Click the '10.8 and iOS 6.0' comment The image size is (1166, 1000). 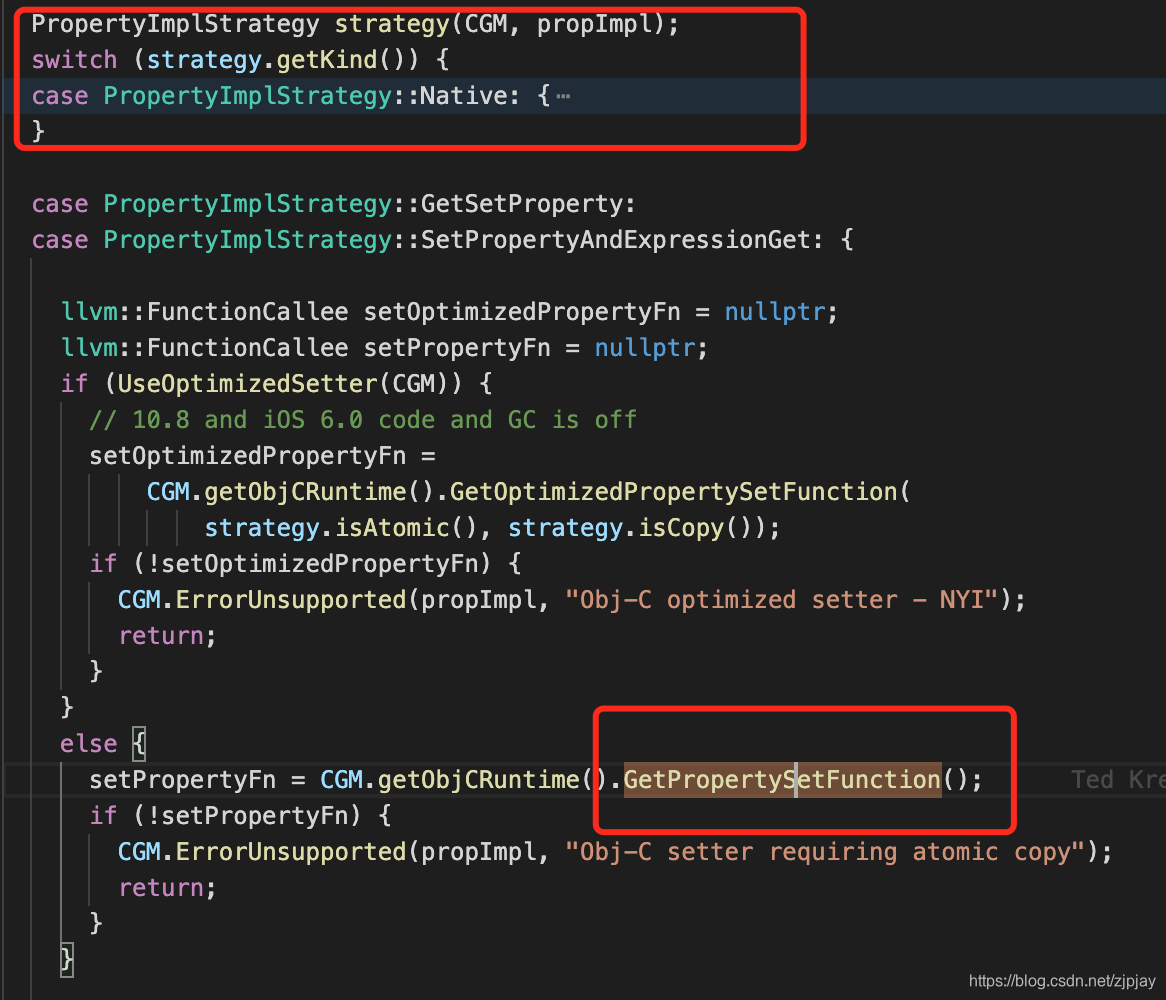pyautogui.click(x=363, y=419)
